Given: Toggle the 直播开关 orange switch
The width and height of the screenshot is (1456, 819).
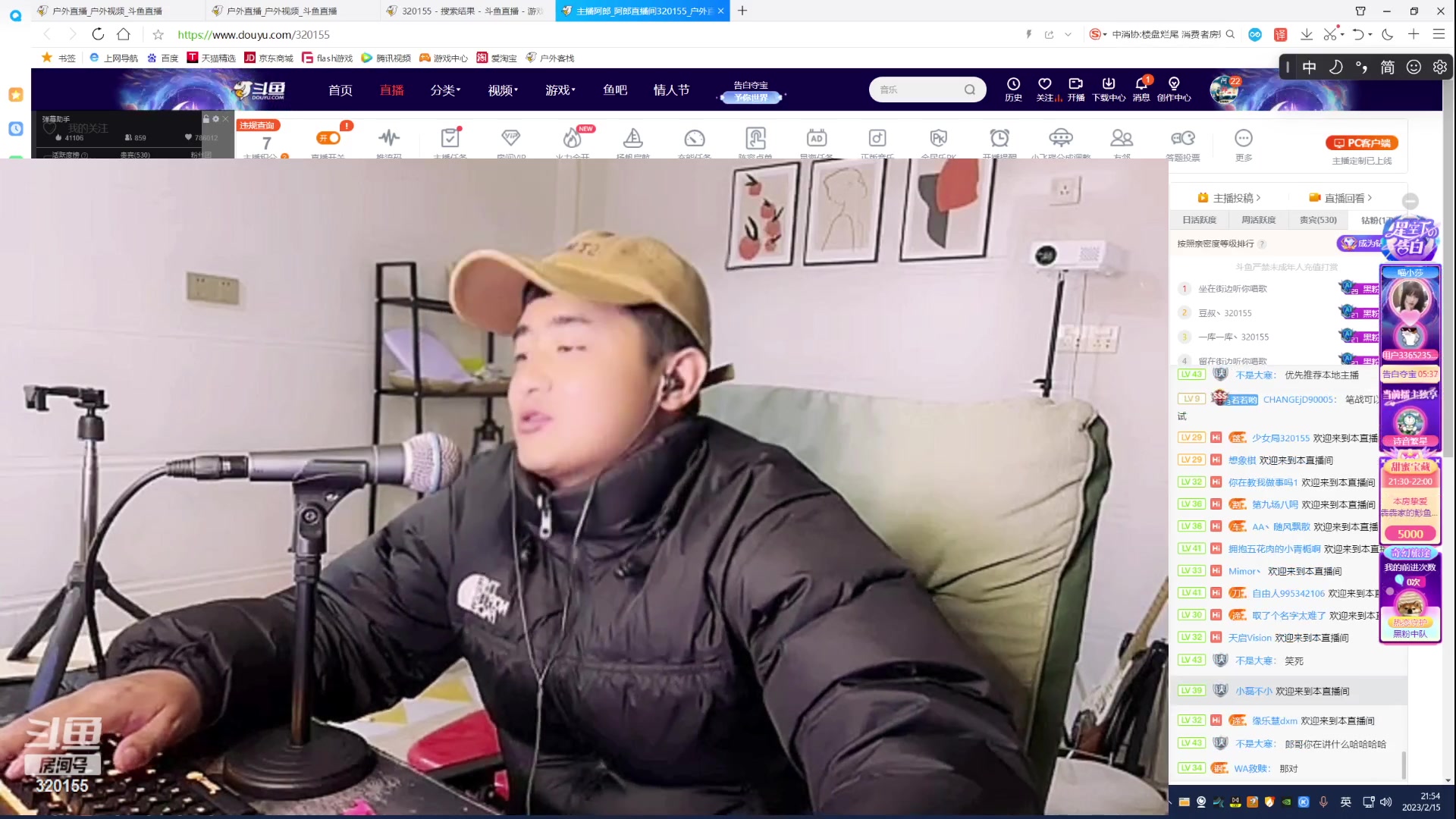Looking at the screenshot, I should coord(328,137).
